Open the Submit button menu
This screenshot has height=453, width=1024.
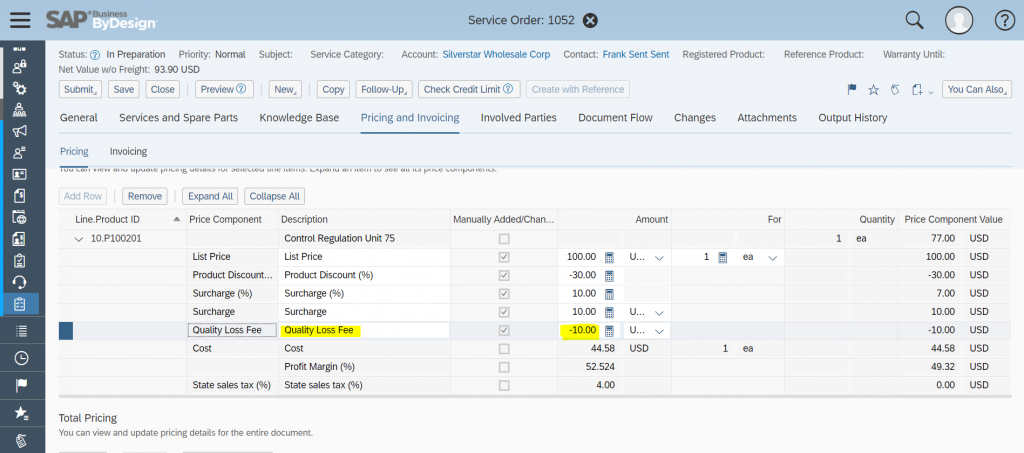click(80, 89)
